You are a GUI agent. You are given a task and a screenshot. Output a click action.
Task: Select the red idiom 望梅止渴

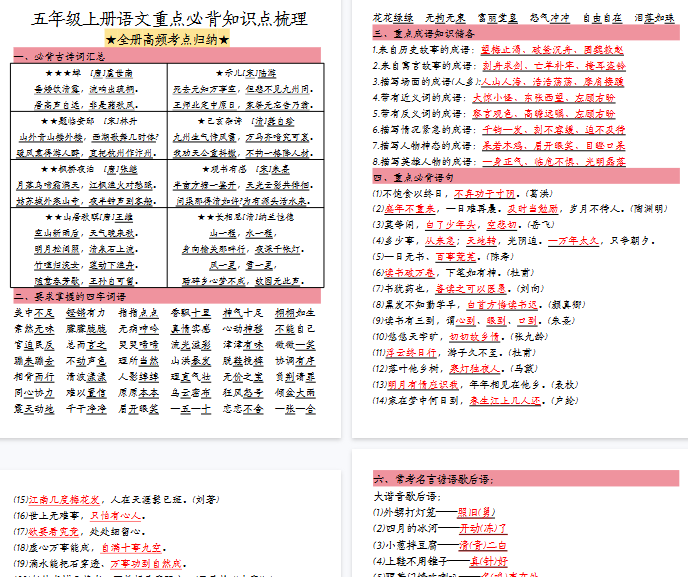501,48
